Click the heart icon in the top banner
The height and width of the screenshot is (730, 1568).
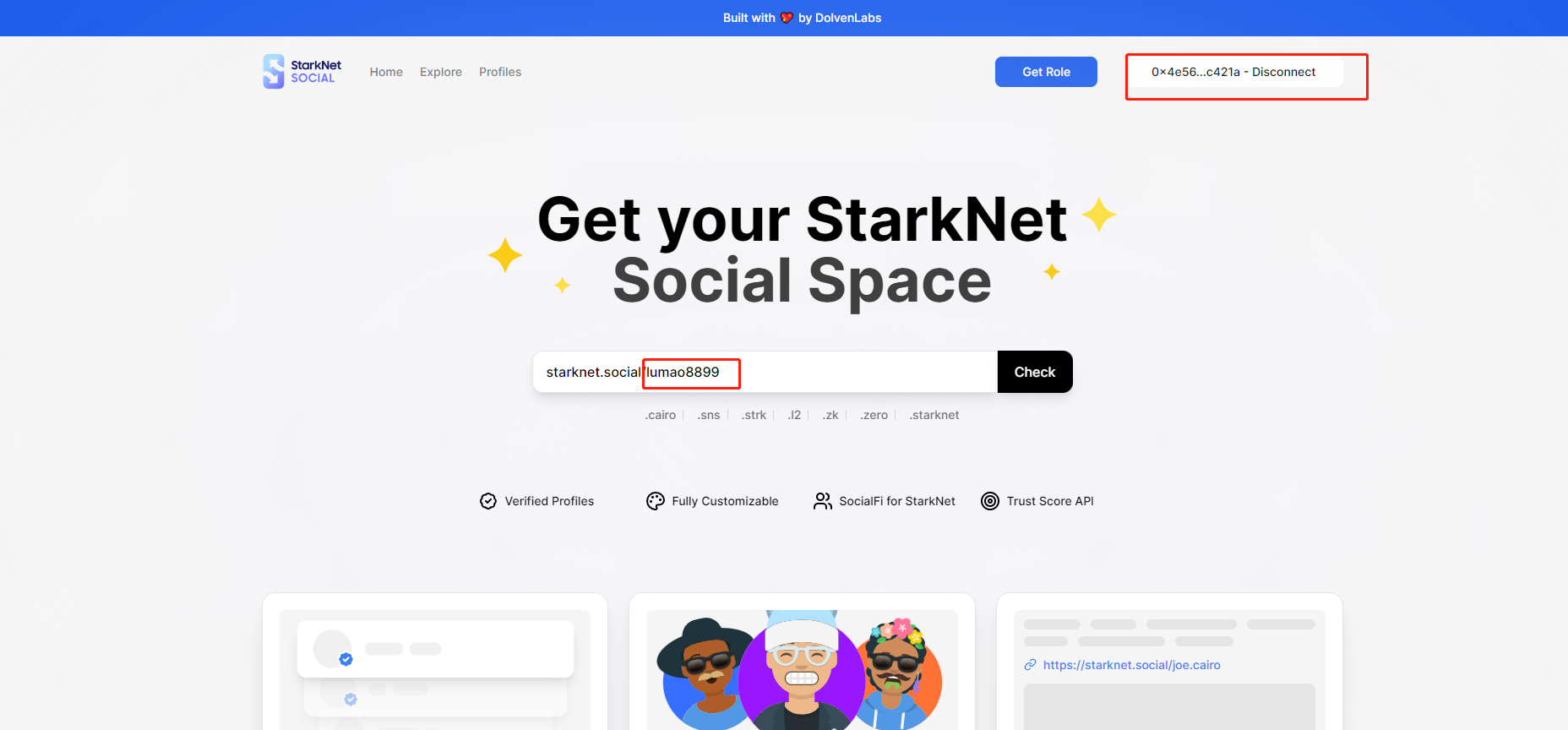pyautogui.click(x=787, y=18)
